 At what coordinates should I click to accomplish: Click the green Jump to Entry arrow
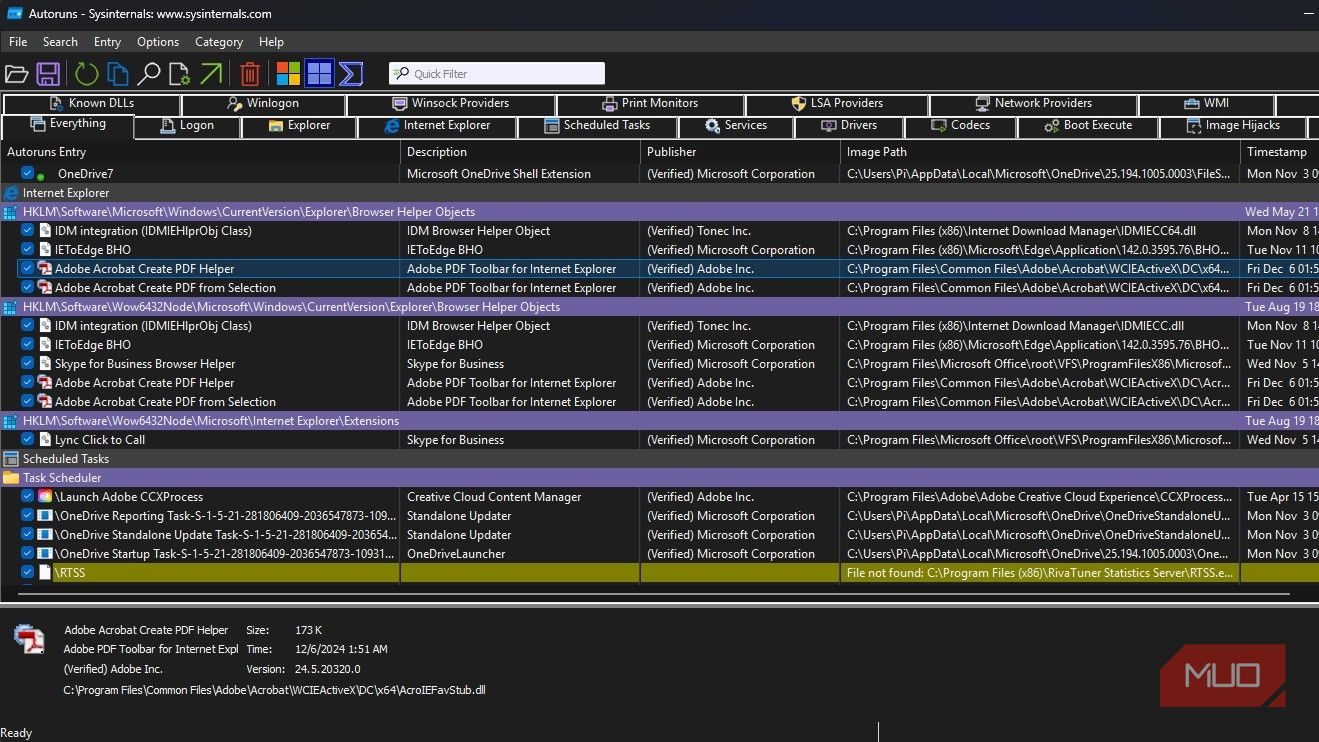click(x=211, y=74)
